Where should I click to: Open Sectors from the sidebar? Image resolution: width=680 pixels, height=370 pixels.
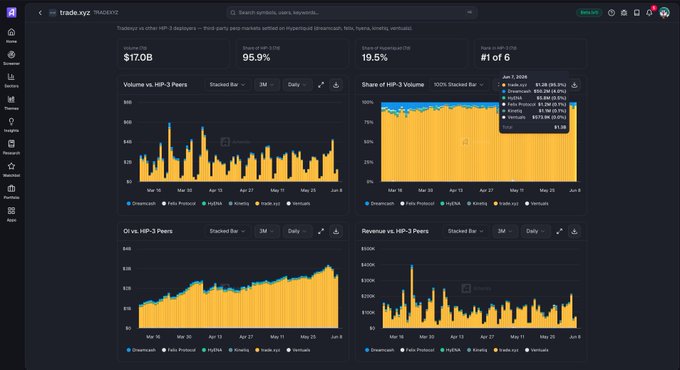pyautogui.click(x=11, y=80)
